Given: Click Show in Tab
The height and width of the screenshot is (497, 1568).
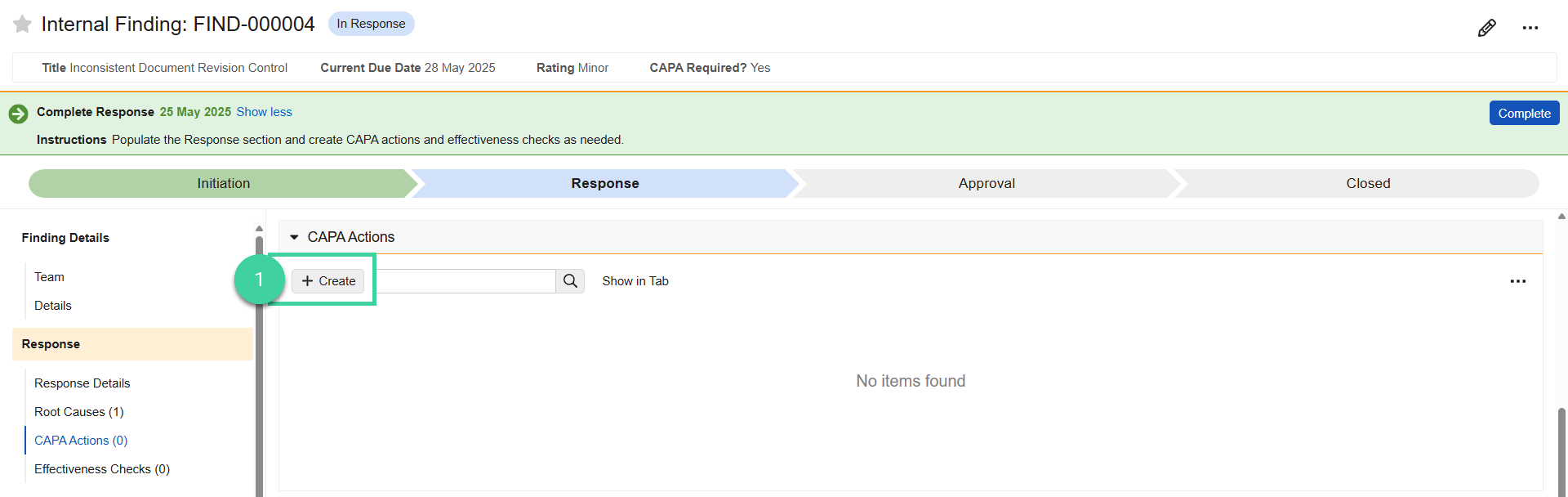Looking at the screenshot, I should coord(635,281).
